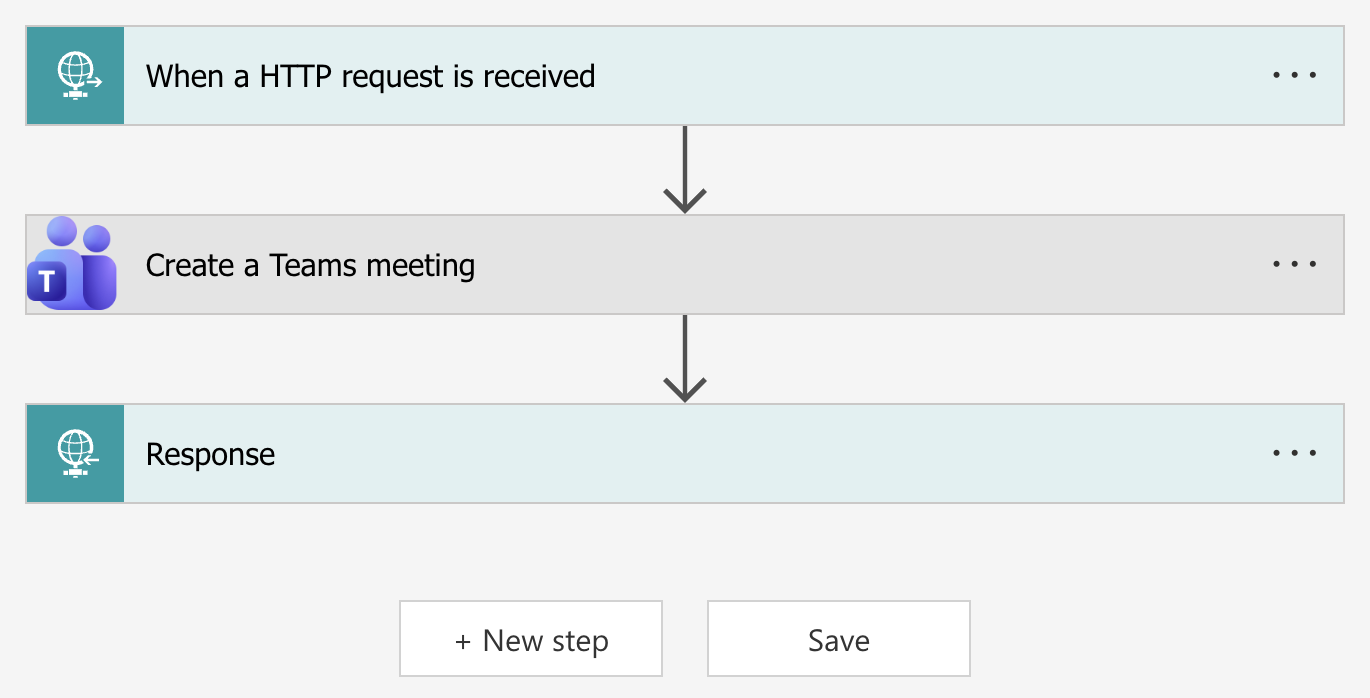Click the arrowhead pointing to Response step

[685, 389]
